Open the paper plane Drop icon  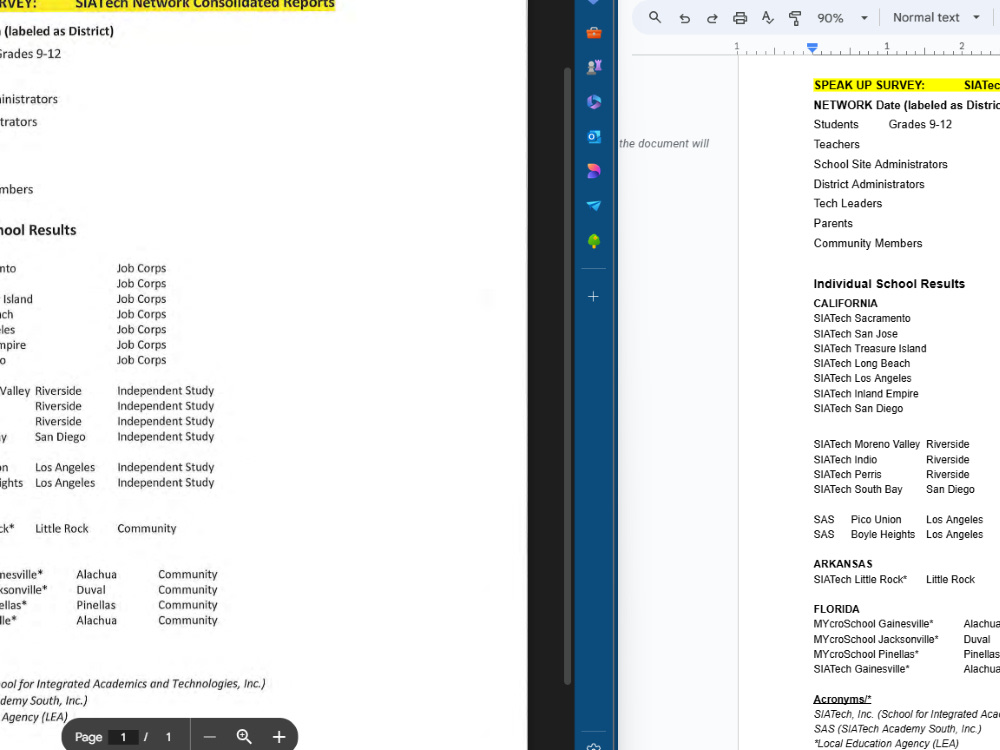pos(594,205)
